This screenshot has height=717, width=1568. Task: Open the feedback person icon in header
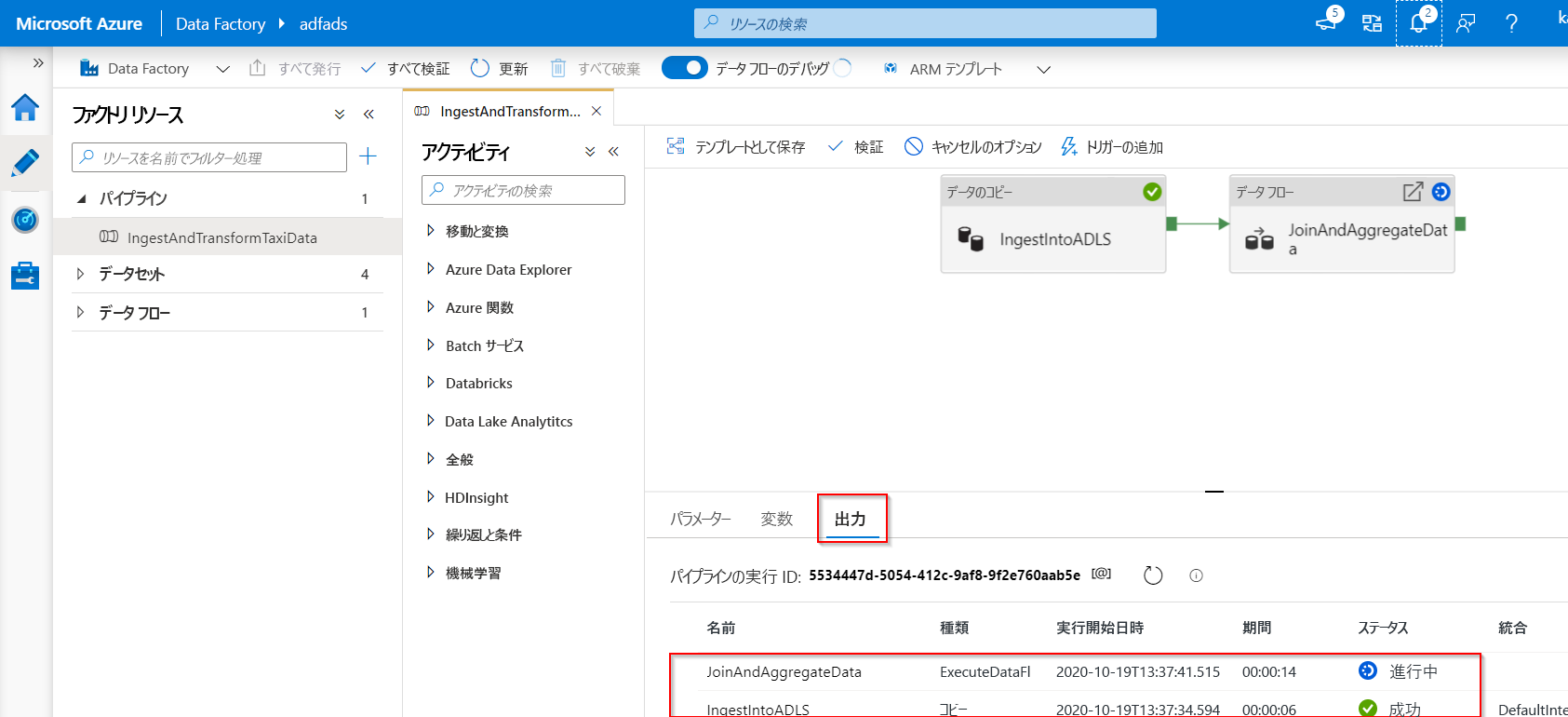[1466, 23]
